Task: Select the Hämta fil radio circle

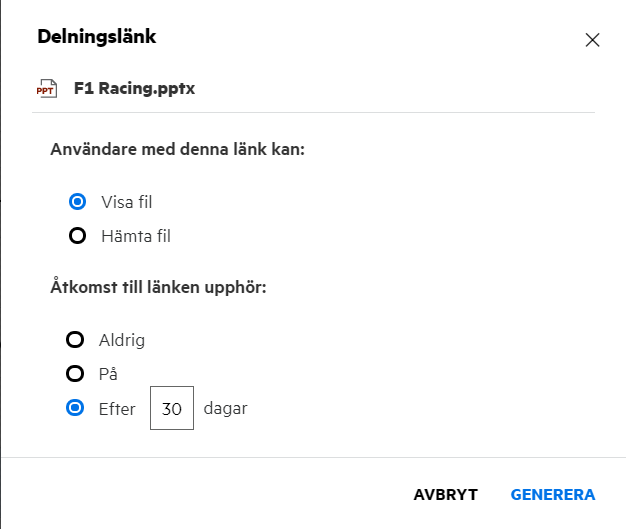Action: pos(75,237)
